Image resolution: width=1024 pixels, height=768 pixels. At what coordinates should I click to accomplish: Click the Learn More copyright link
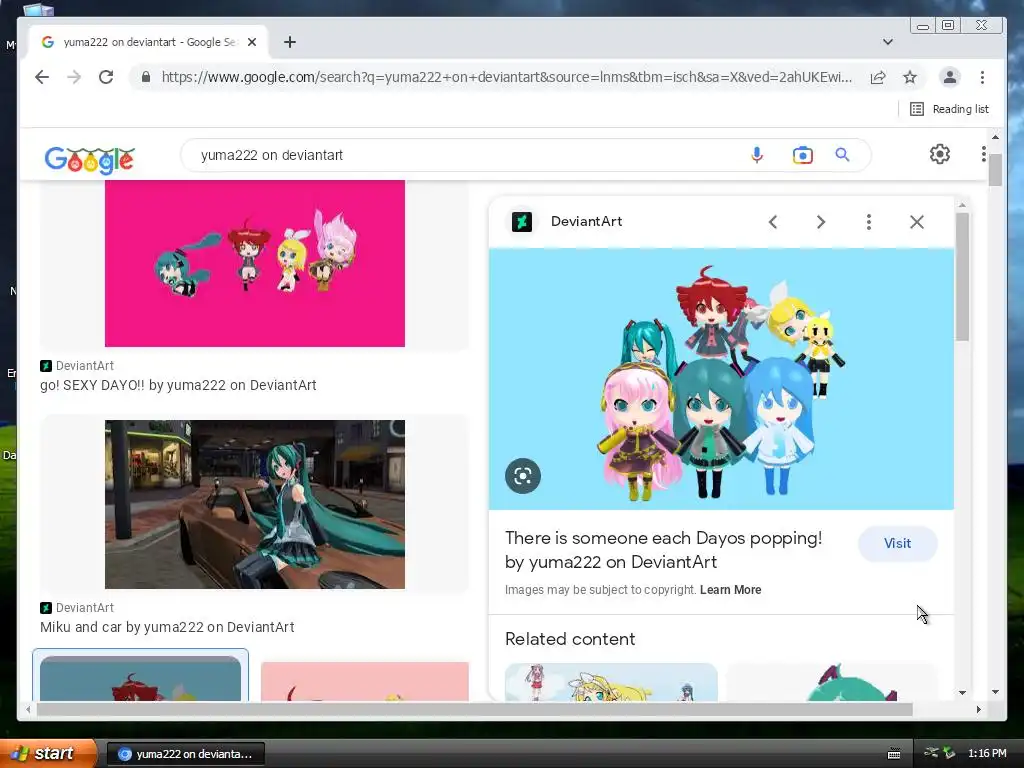tap(731, 590)
